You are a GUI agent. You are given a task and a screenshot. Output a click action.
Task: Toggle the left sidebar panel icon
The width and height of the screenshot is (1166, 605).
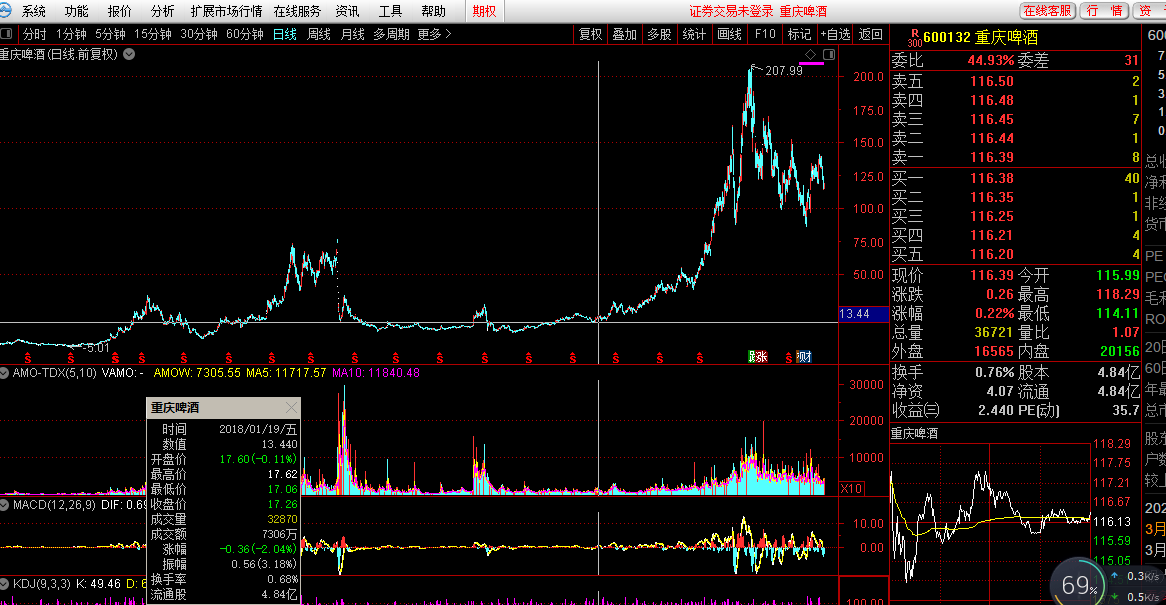[9, 34]
